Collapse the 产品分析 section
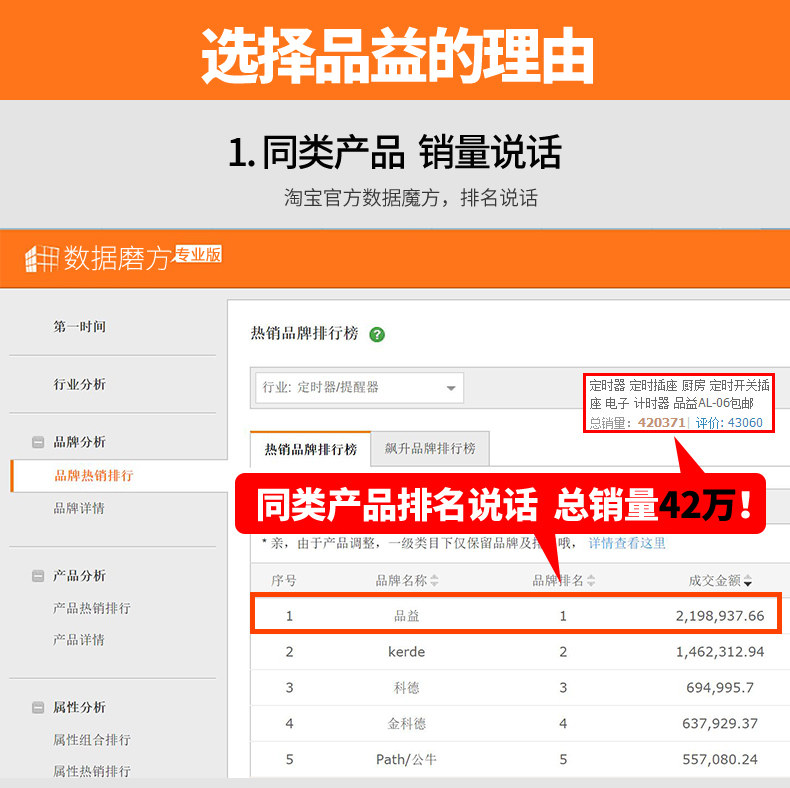This screenshot has width=790, height=788. 38,576
